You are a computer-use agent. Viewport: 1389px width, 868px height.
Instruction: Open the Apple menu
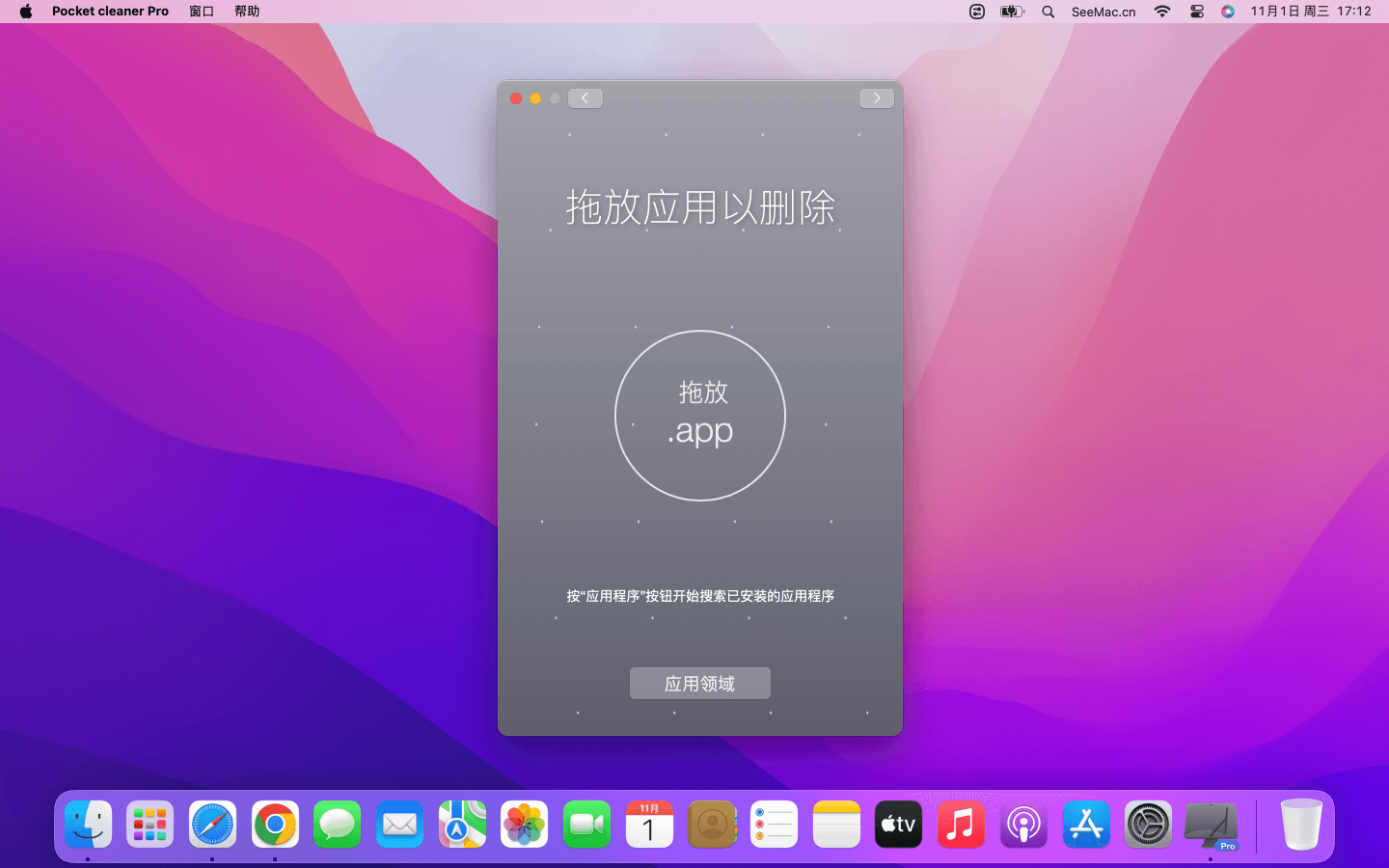point(26,12)
